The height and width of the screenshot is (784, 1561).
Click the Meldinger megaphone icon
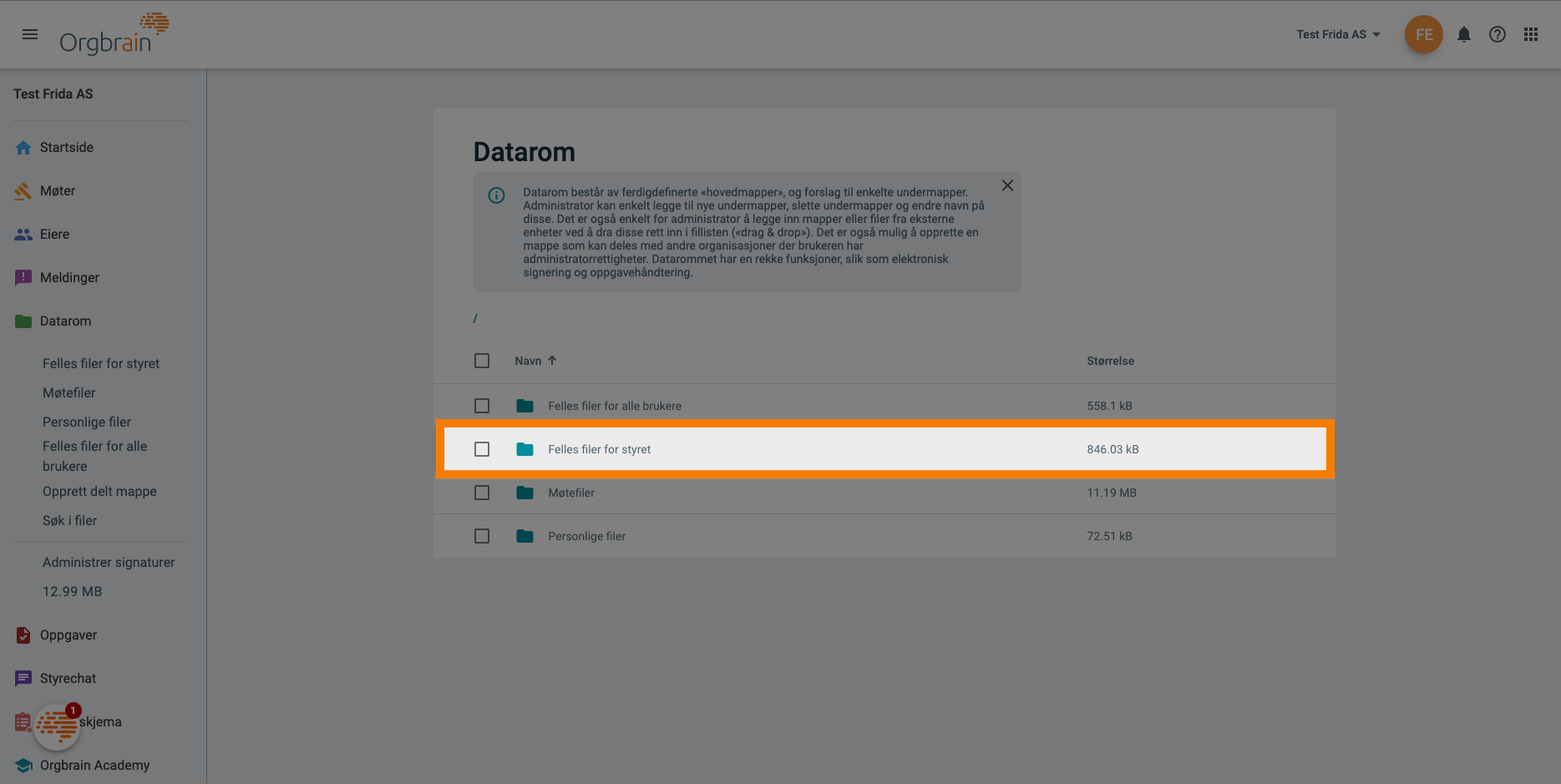click(x=23, y=277)
